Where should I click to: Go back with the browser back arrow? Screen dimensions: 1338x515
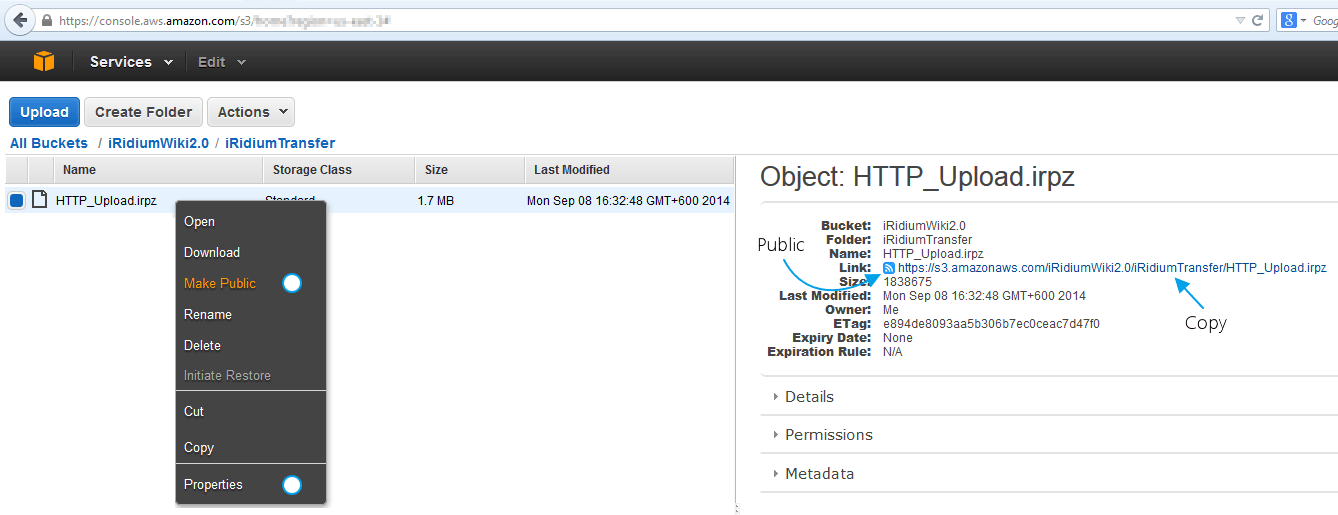[19, 20]
